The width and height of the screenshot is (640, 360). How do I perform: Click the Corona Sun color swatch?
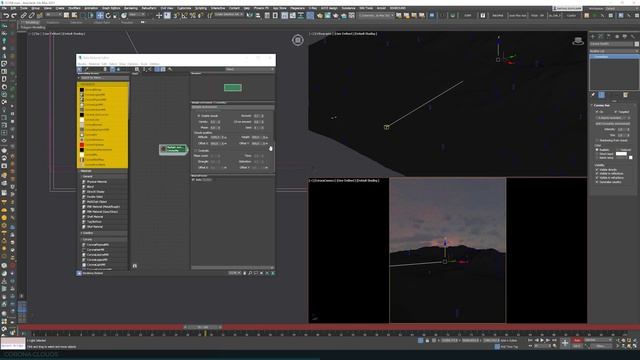(621, 154)
